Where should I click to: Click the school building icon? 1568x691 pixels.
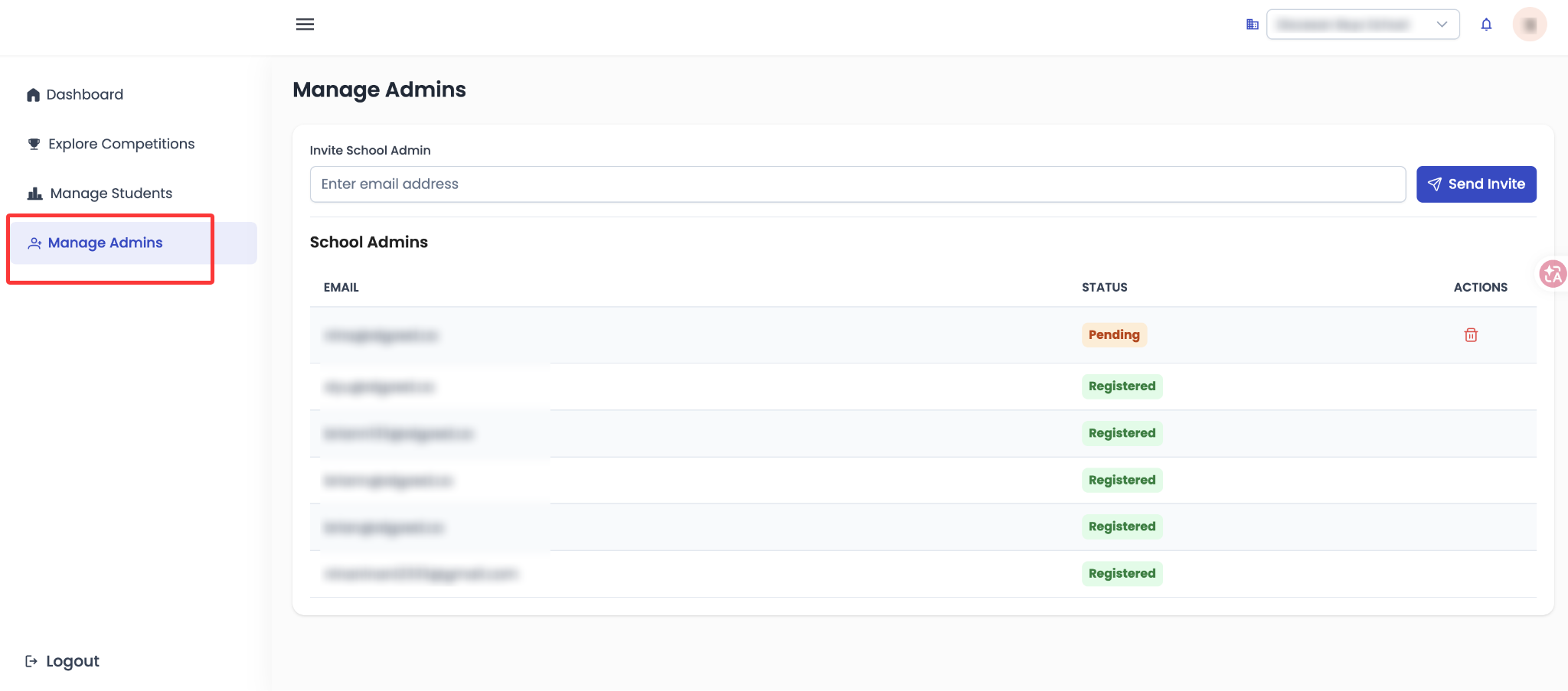(1253, 24)
